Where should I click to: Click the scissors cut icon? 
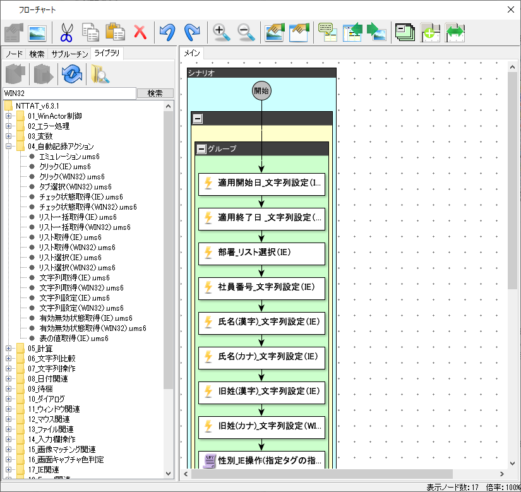pyautogui.click(x=66, y=33)
